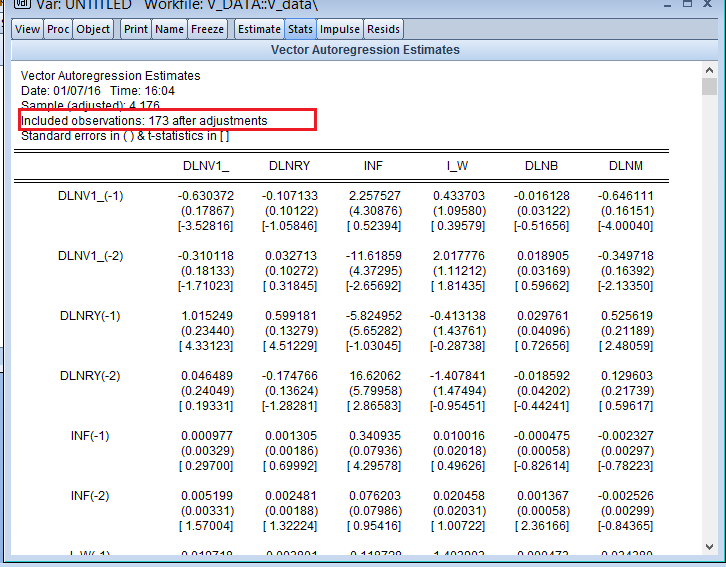
Task: Open the Object menu button
Action: [x=93, y=29]
